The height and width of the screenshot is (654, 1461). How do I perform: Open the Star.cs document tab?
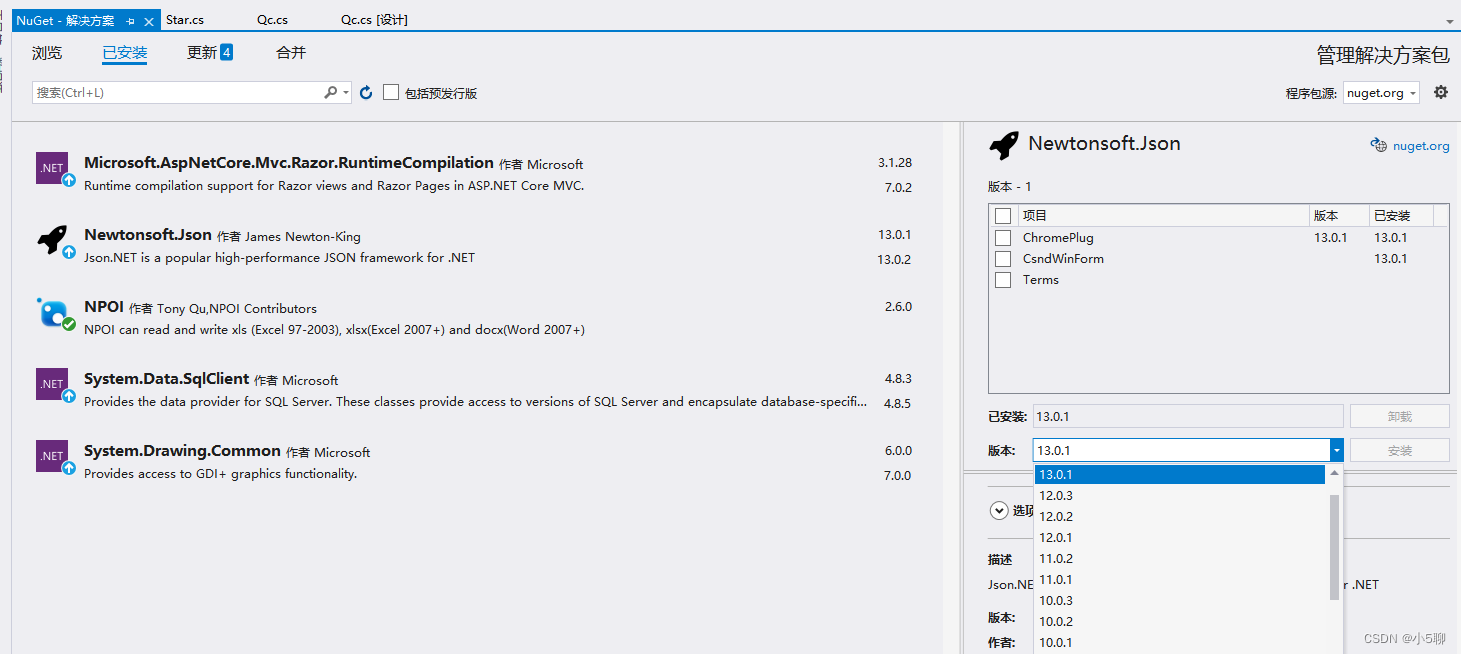click(184, 19)
